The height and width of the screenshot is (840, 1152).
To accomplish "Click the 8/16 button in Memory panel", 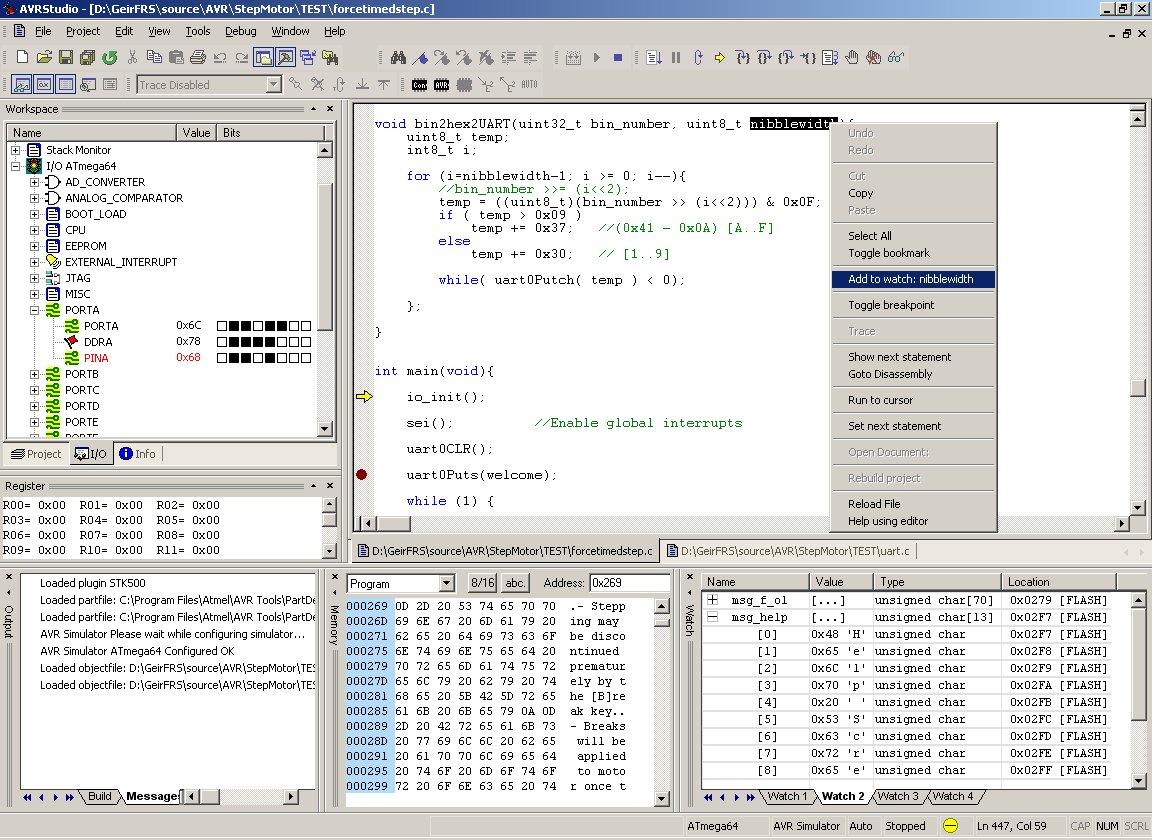I will (482, 583).
